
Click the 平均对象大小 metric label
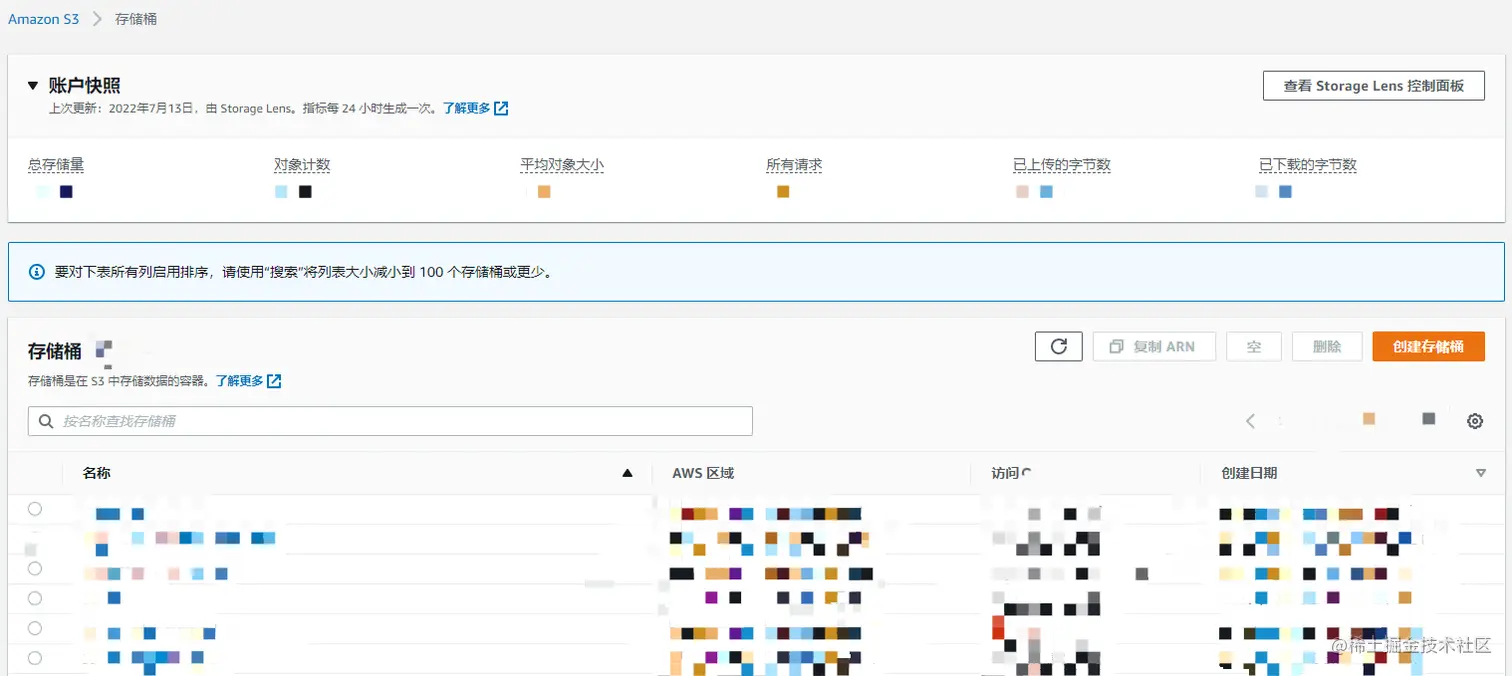[x=562, y=165]
